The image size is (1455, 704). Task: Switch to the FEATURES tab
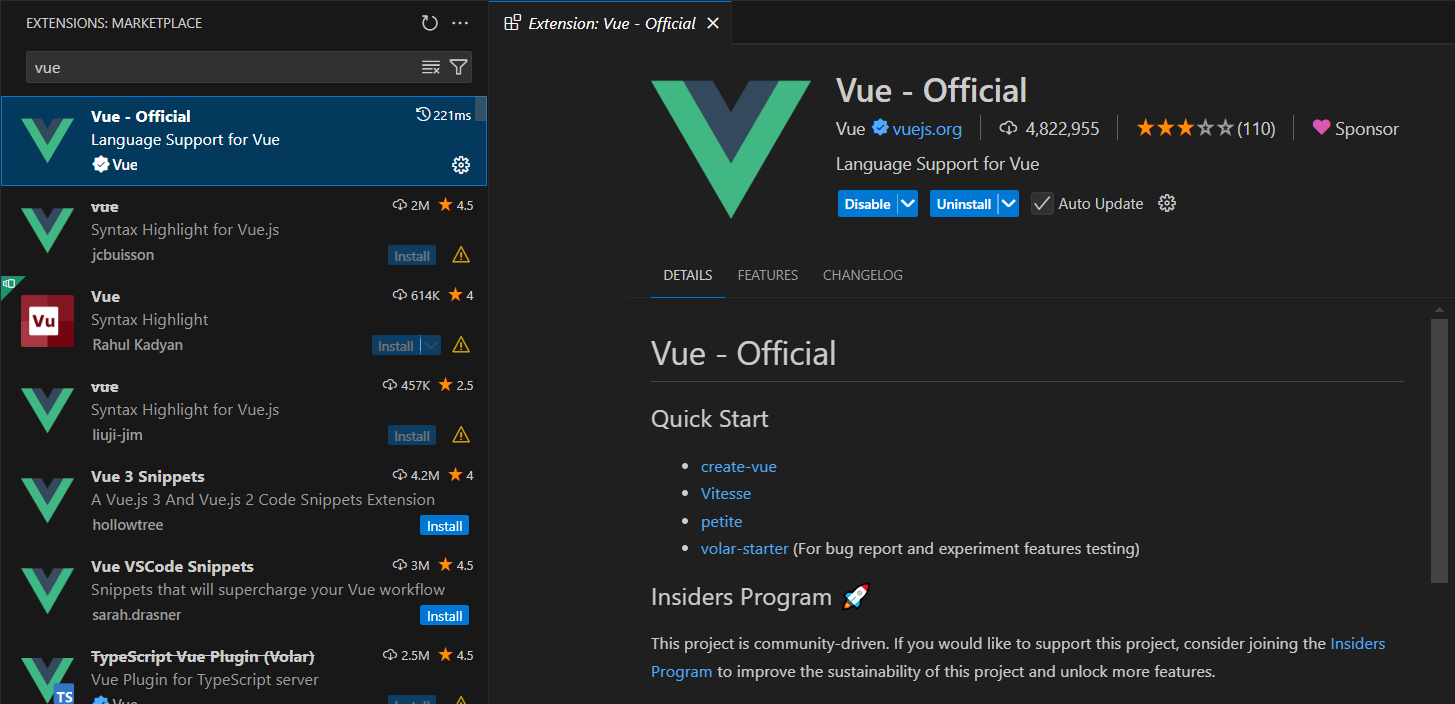(768, 275)
